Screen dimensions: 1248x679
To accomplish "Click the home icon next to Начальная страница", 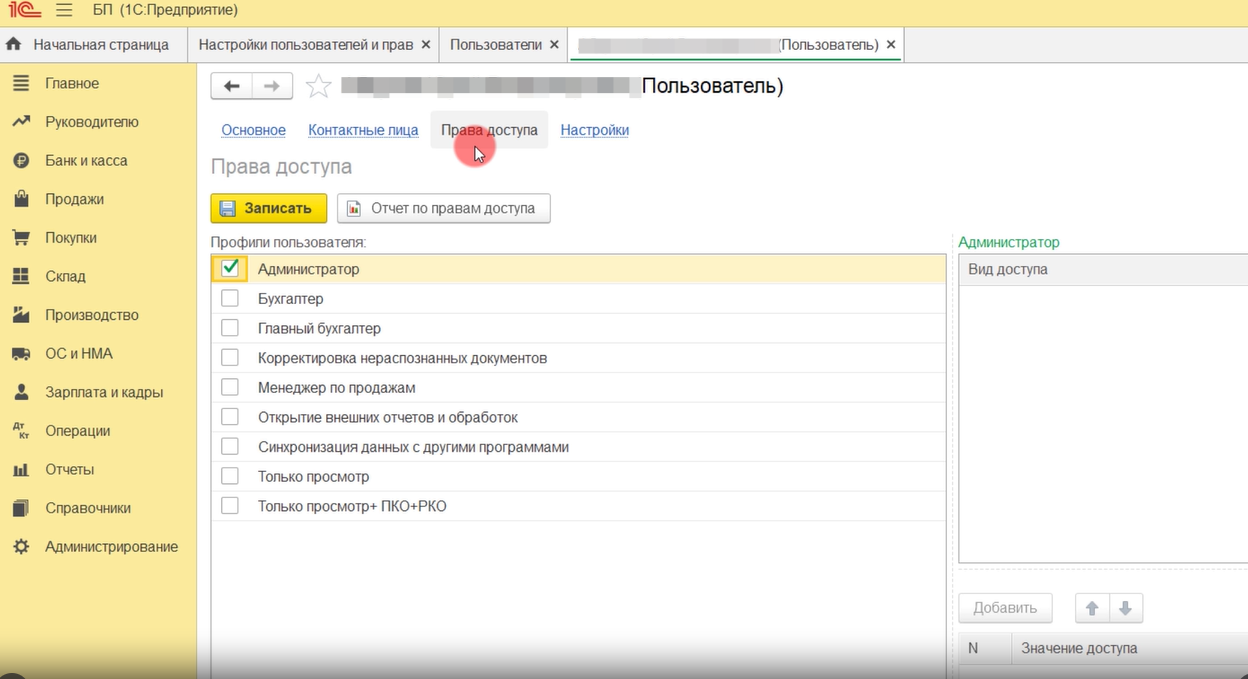I will tap(14, 44).
